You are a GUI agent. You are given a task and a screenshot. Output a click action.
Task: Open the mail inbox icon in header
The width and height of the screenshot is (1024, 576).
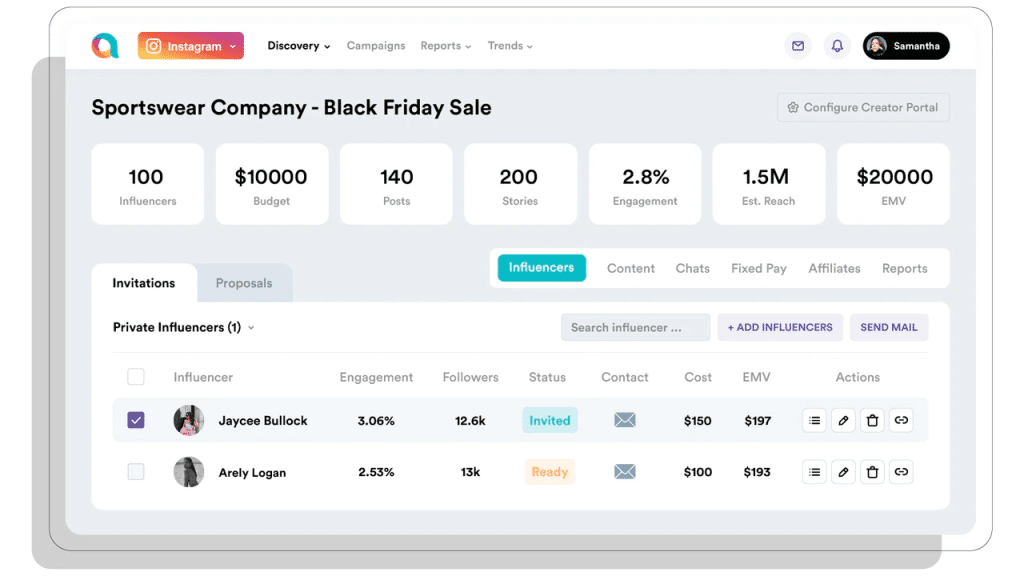pos(798,46)
